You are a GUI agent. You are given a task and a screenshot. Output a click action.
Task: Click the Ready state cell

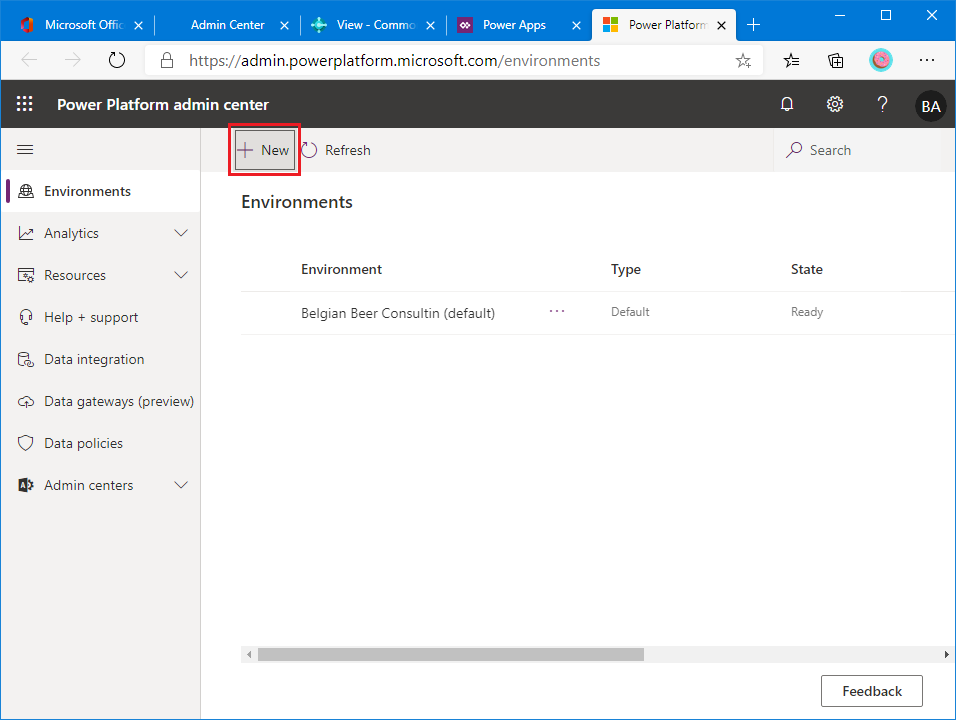point(807,312)
